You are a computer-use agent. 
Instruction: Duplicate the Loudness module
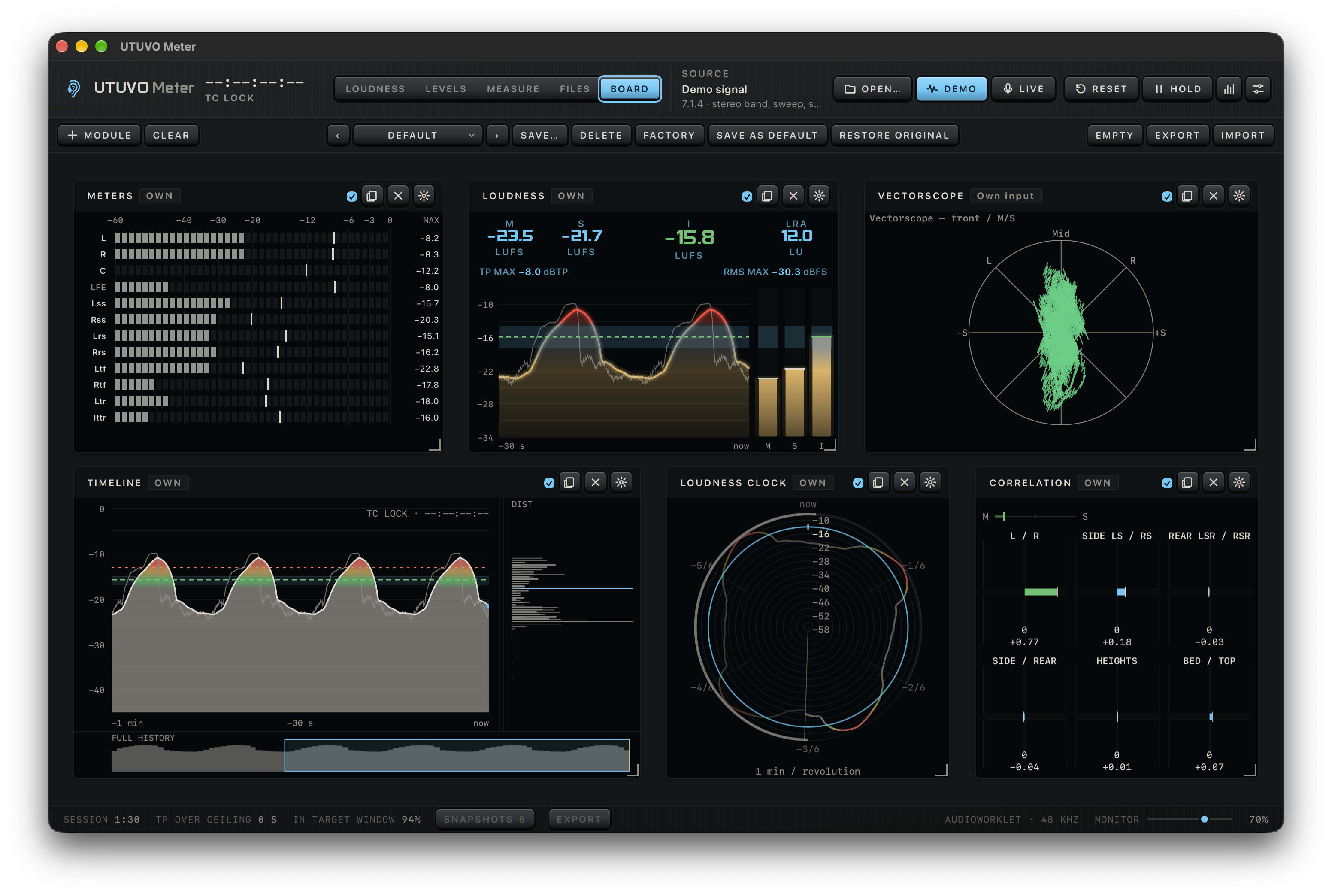(x=767, y=196)
